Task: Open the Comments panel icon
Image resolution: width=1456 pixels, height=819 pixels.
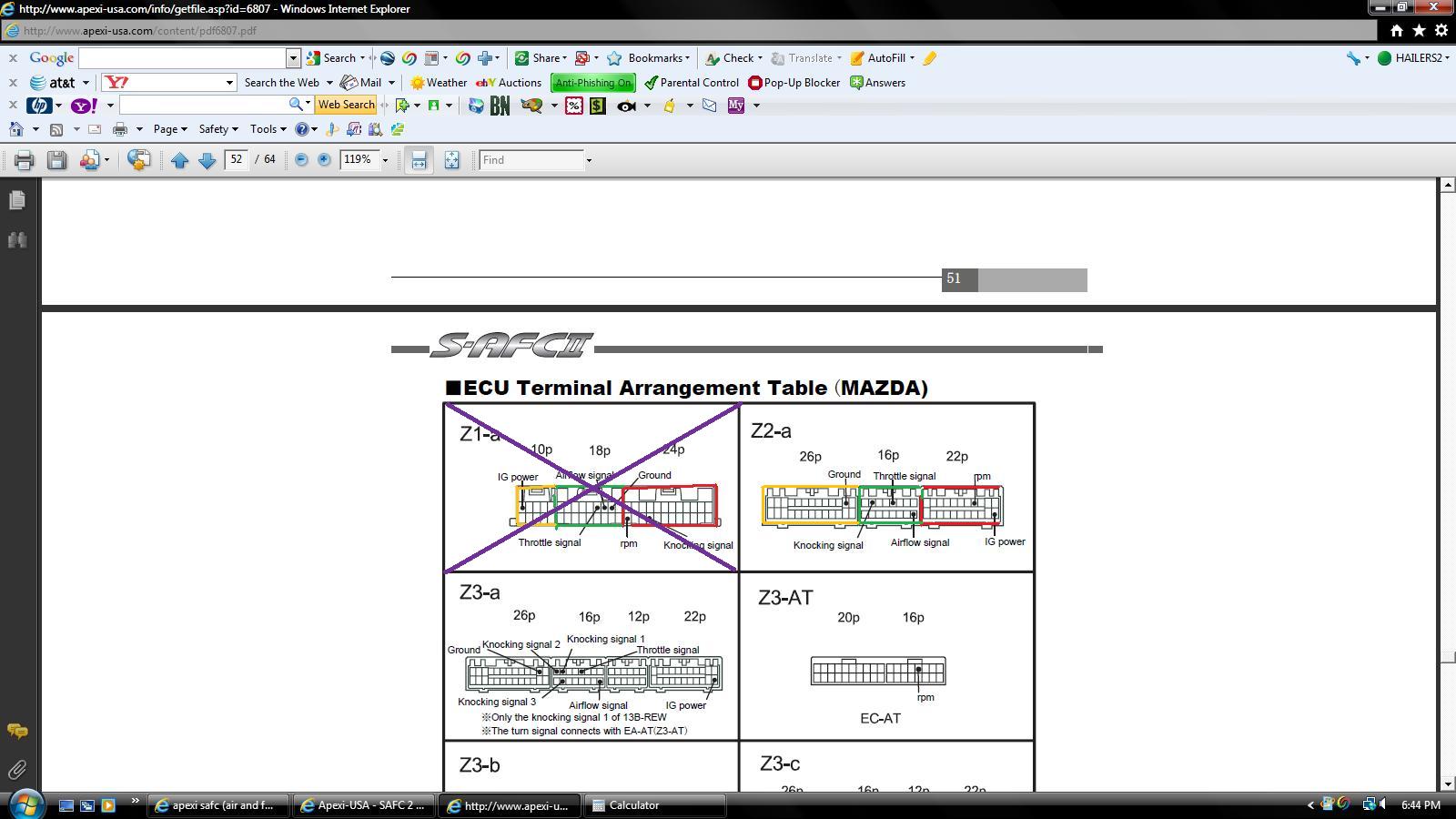Action: 17,731
